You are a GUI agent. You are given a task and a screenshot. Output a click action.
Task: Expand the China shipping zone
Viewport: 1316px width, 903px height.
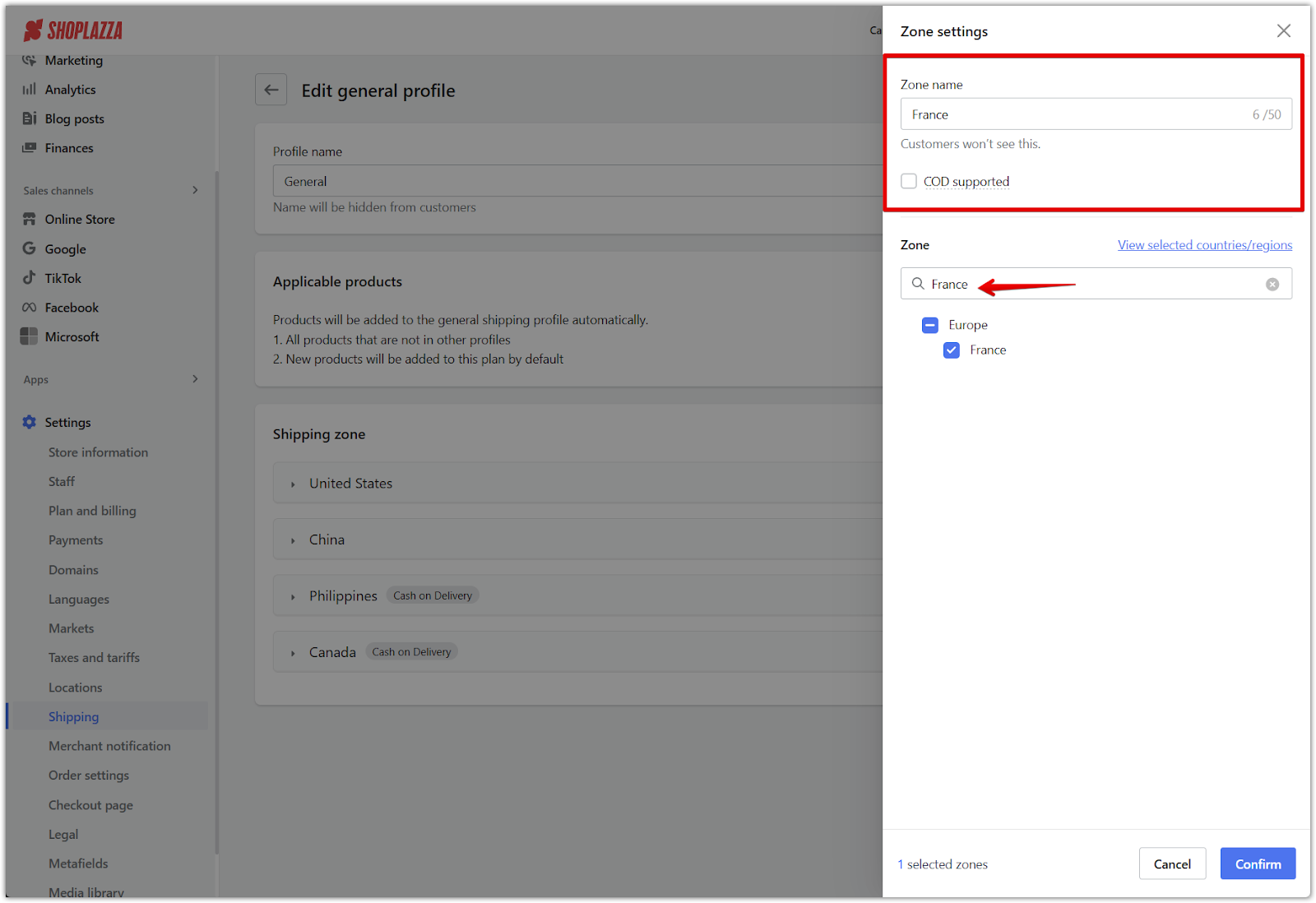click(x=293, y=540)
